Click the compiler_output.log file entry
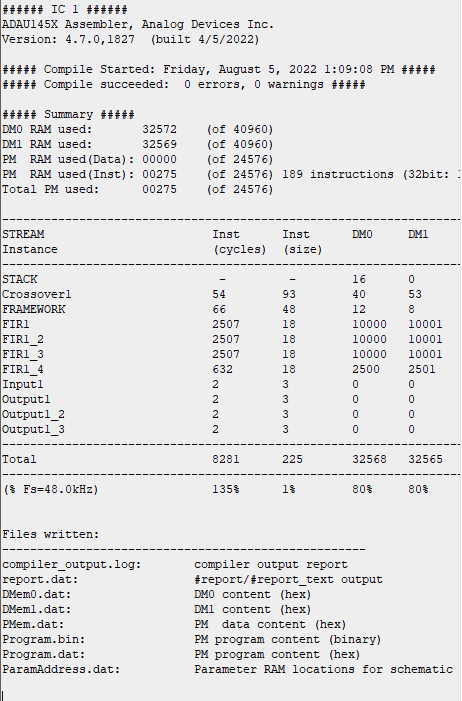This screenshot has height=701, width=462. coord(72,565)
